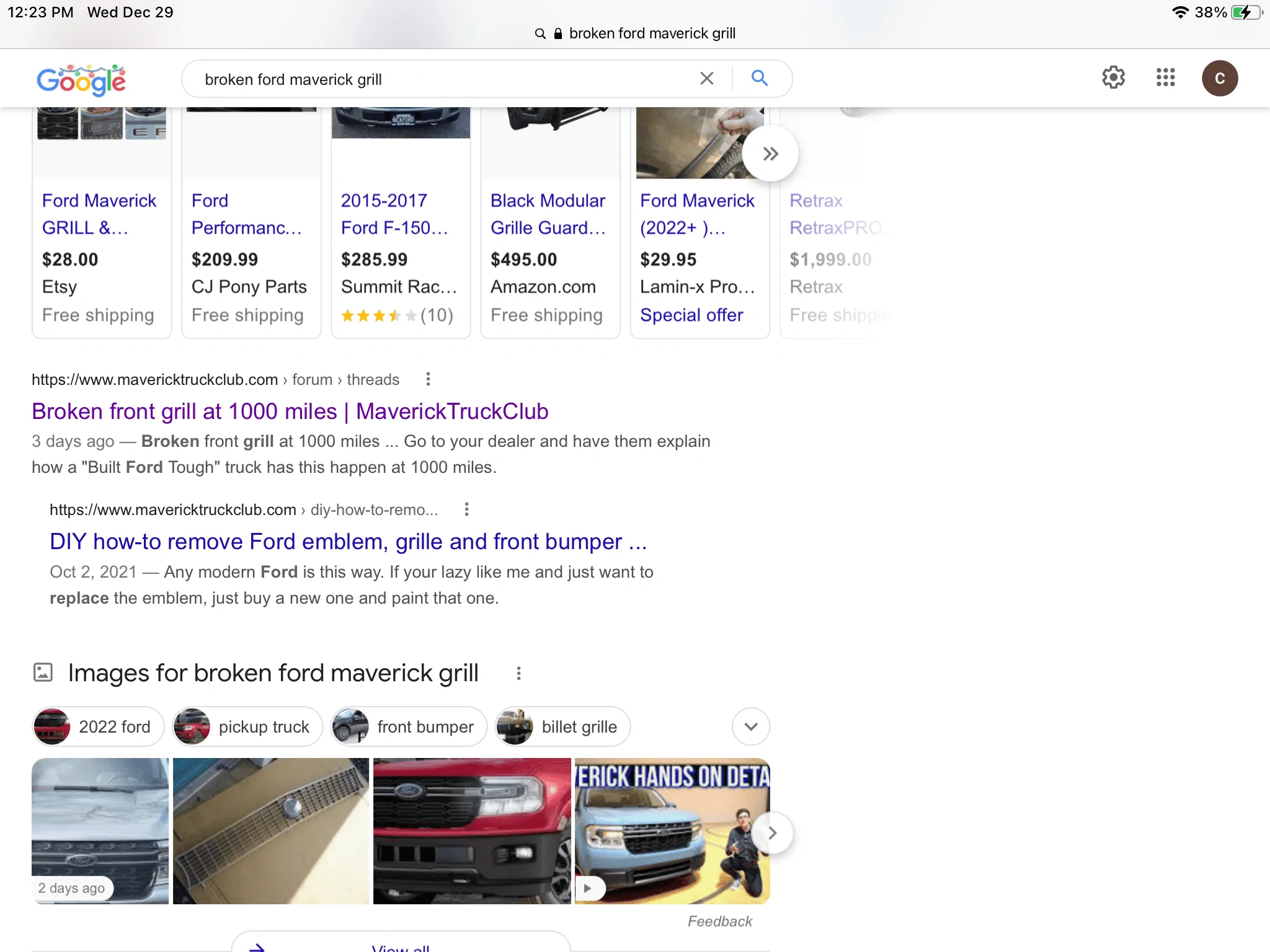
Task: Click the blue search magnifier button
Action: (x=760, y=78)
